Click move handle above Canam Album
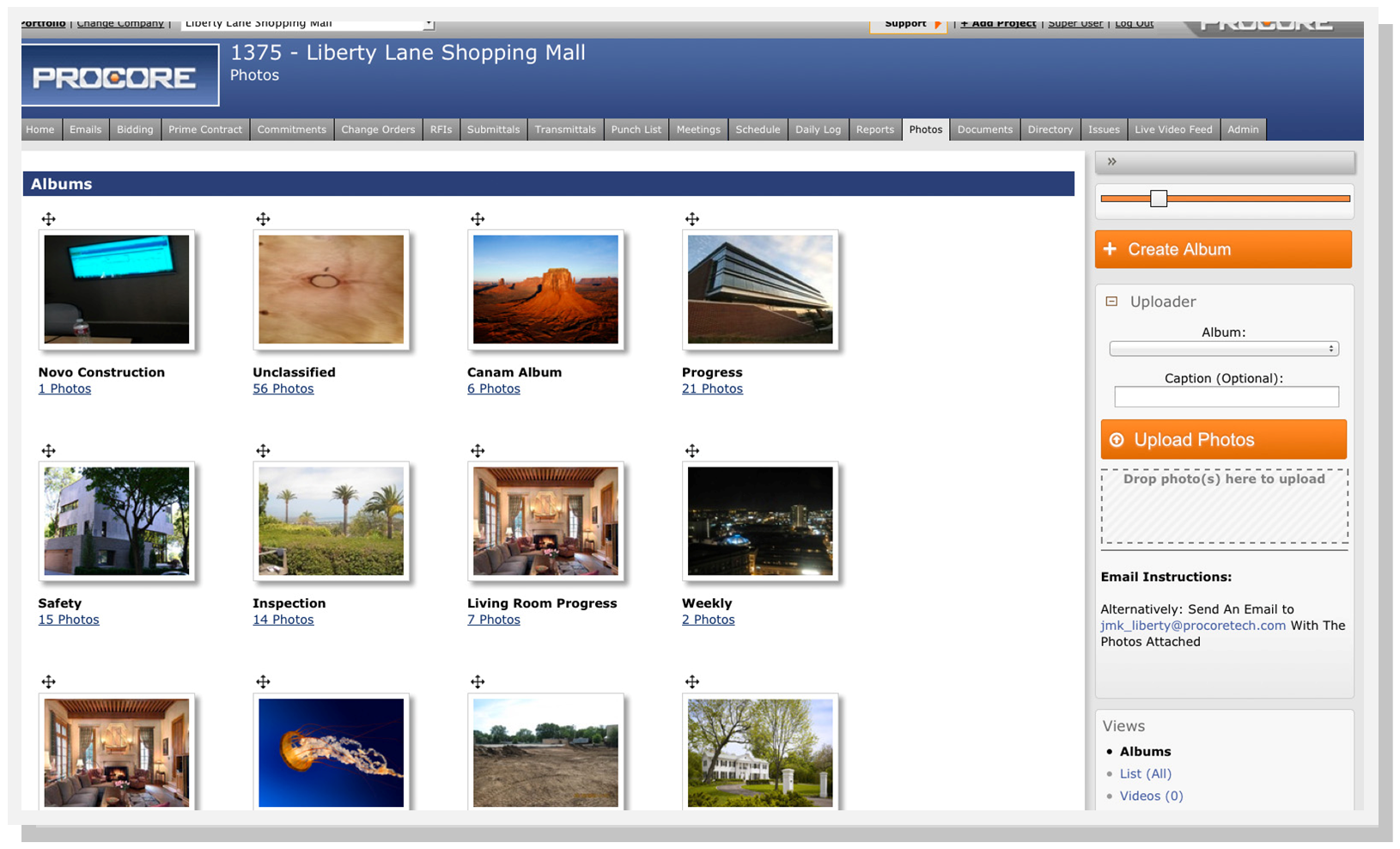 (478, 219)
